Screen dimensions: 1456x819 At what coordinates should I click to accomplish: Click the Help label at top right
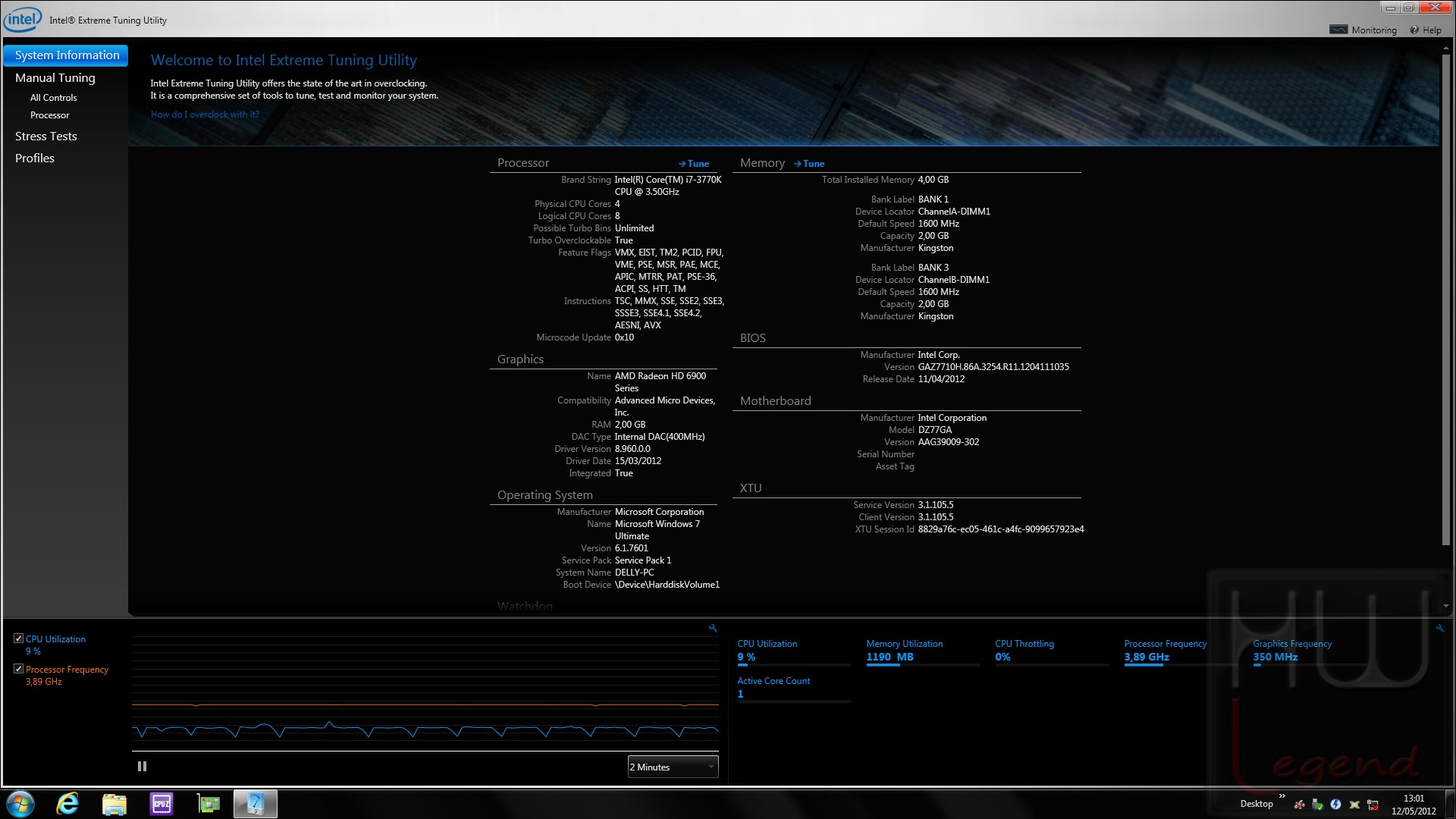(x=1432, y=30)
